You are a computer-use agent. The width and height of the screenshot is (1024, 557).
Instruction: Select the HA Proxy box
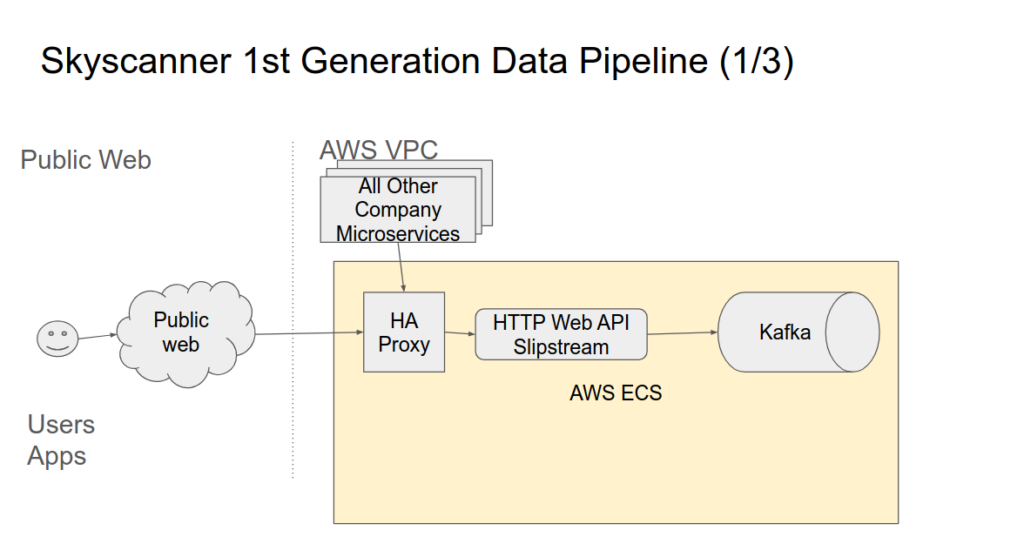tap(404, 332)
